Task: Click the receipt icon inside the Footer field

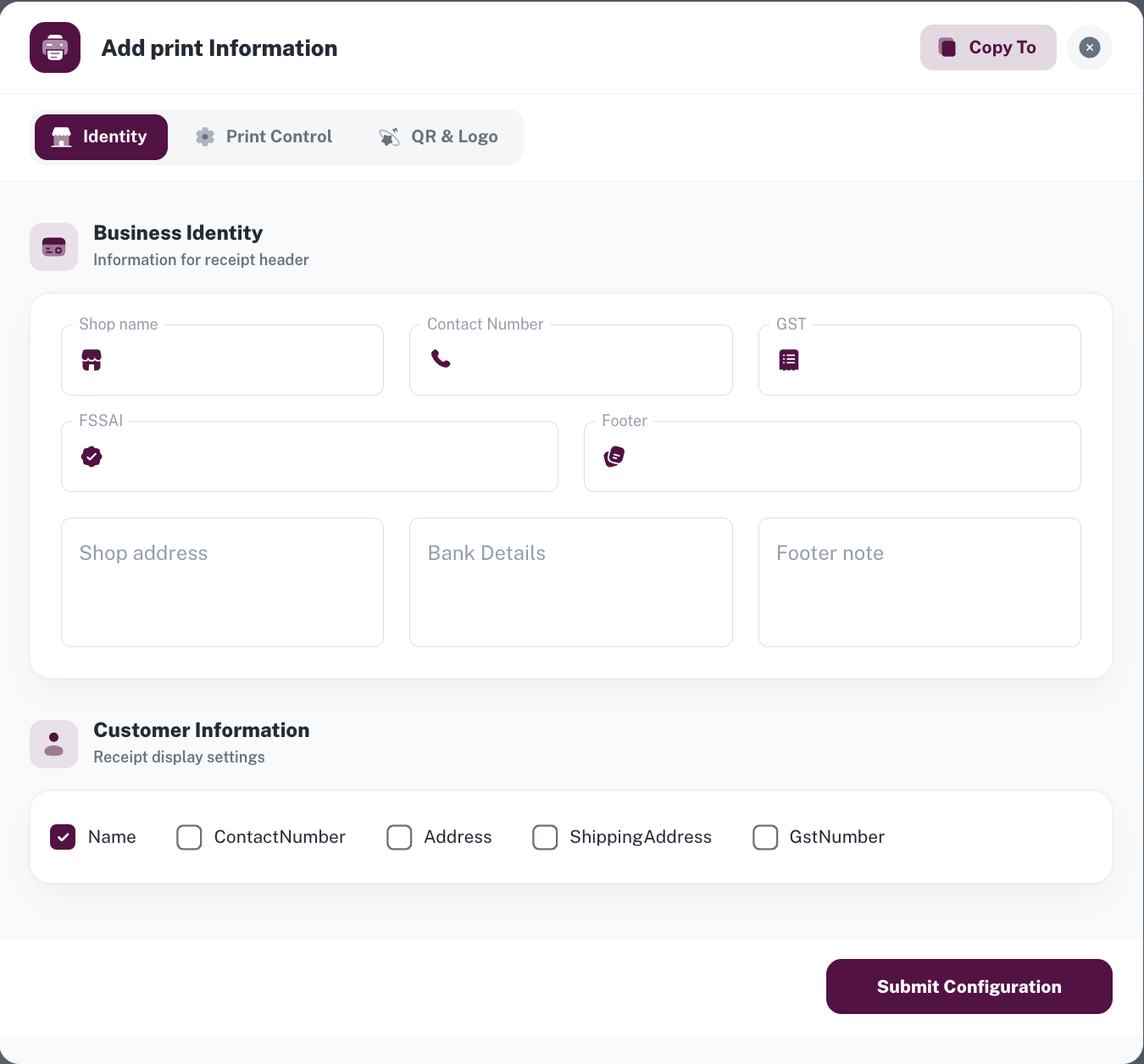Action: coord(614,456)
